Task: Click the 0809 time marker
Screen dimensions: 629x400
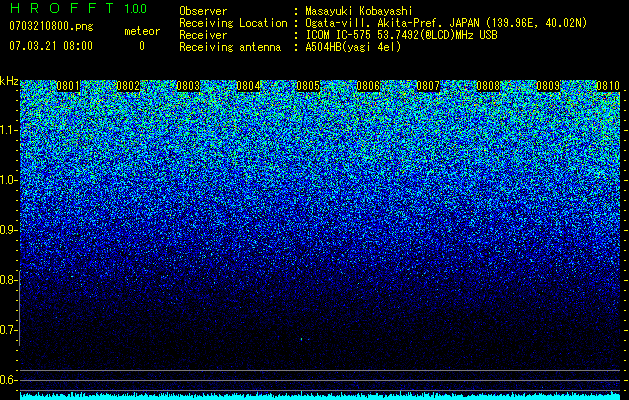Action: click(x=548, y=86)
